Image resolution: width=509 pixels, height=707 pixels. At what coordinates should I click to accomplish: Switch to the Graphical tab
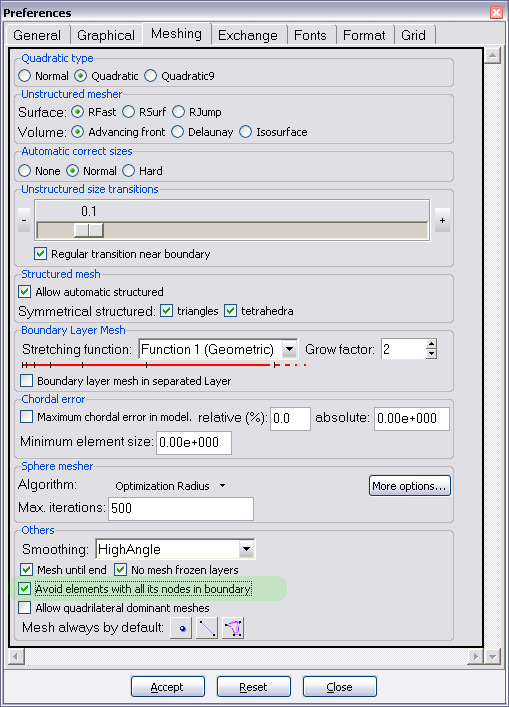tap(106, 35)
